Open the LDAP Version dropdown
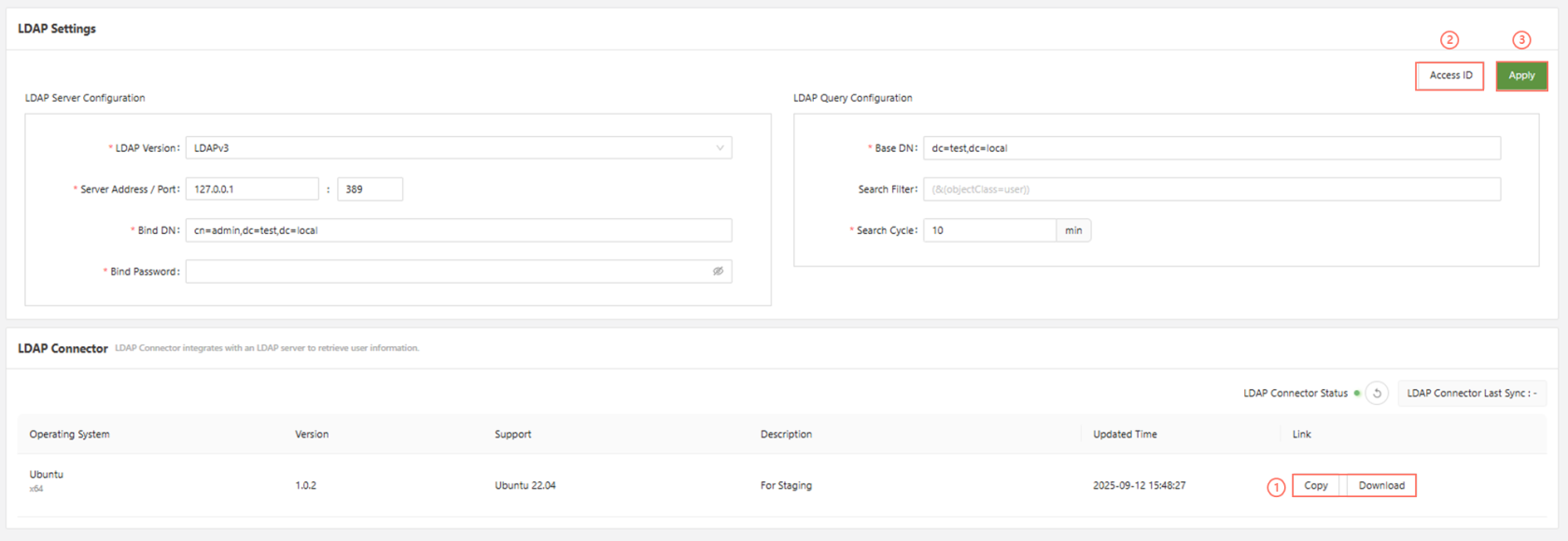The image size is (1568, 541). [x=458, y=148]
